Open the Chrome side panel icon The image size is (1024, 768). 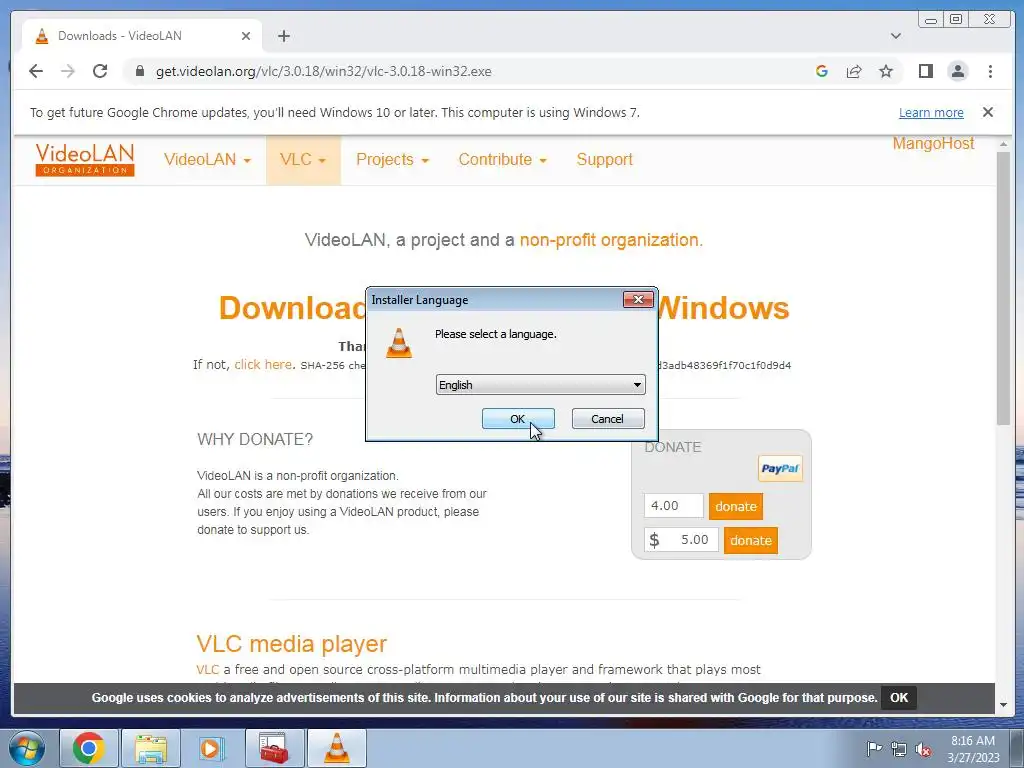(925, 71)
